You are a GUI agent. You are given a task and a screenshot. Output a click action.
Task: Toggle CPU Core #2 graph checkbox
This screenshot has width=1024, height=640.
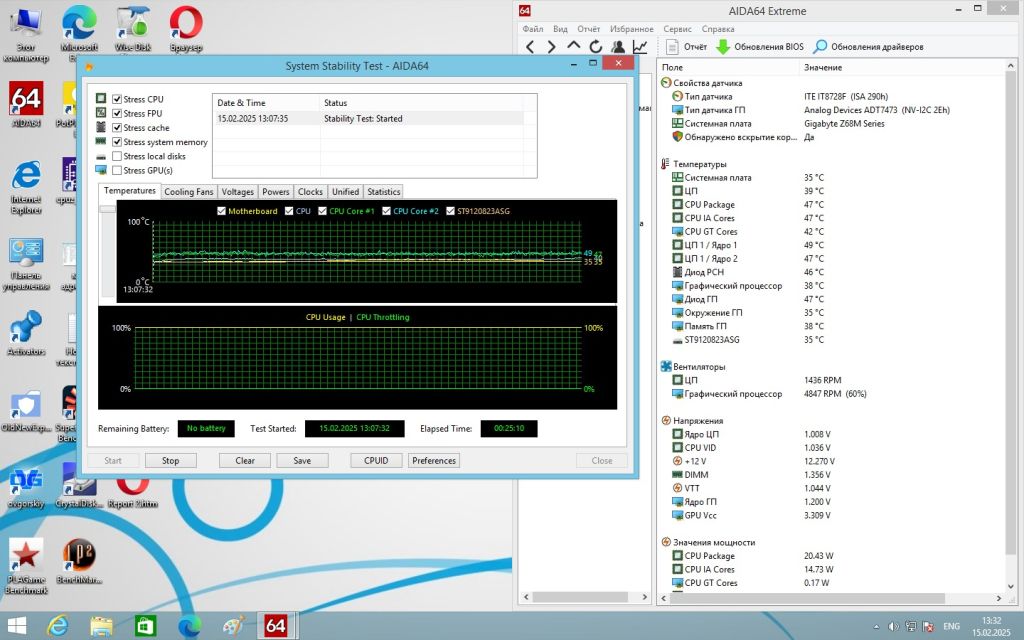387,211
